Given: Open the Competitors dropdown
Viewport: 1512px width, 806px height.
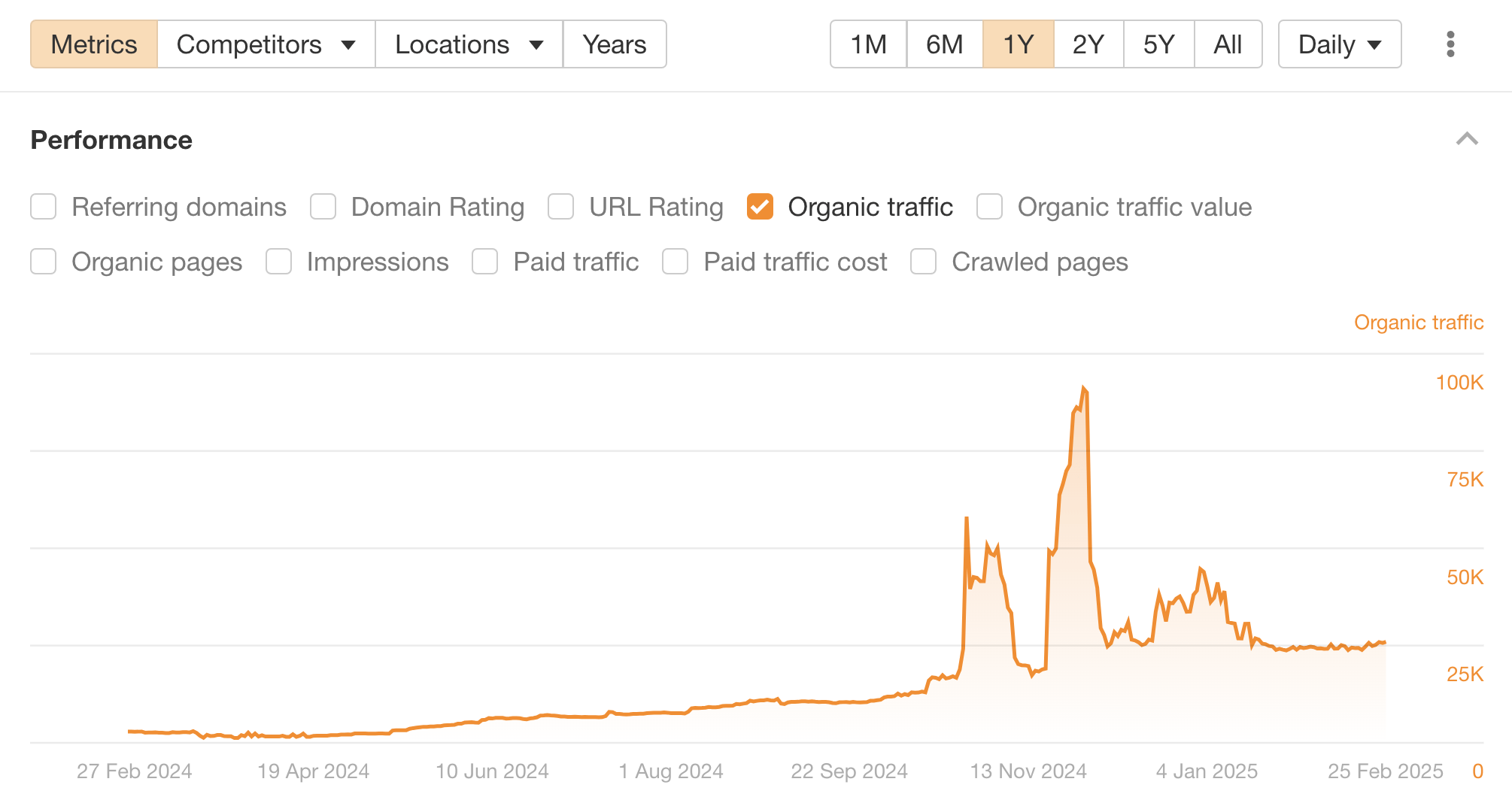Looking at the screenshot, I should pyautogui.click(x=266, y=44).
